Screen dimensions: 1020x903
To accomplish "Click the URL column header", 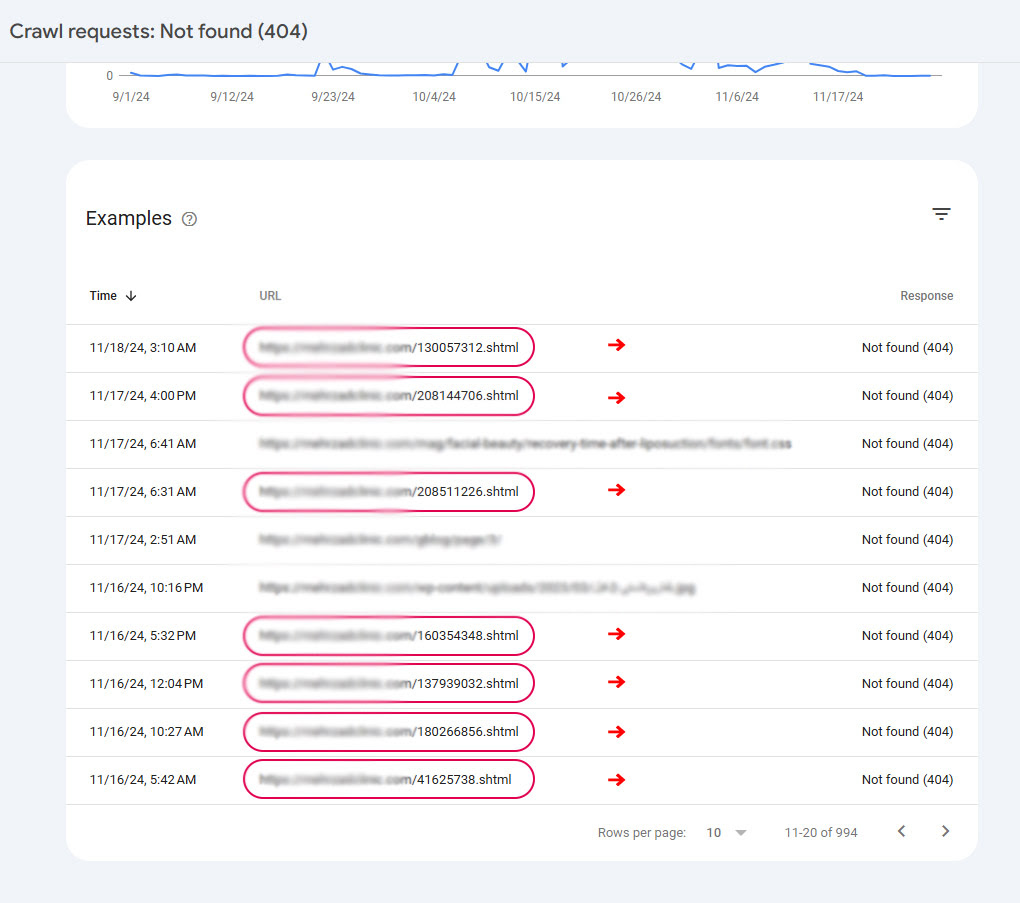I will point(270,296).
